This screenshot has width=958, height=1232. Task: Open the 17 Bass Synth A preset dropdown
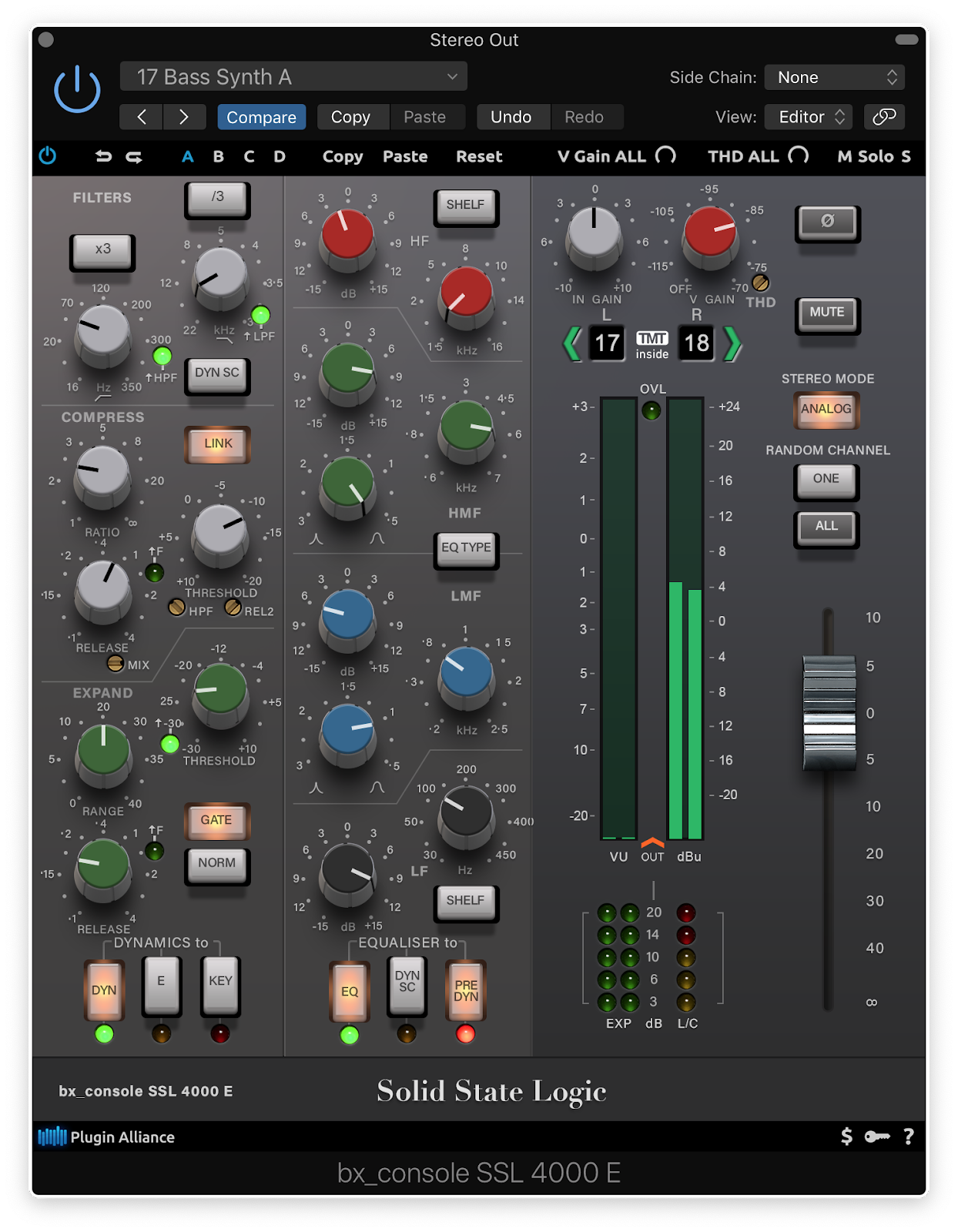click(293, 77)
